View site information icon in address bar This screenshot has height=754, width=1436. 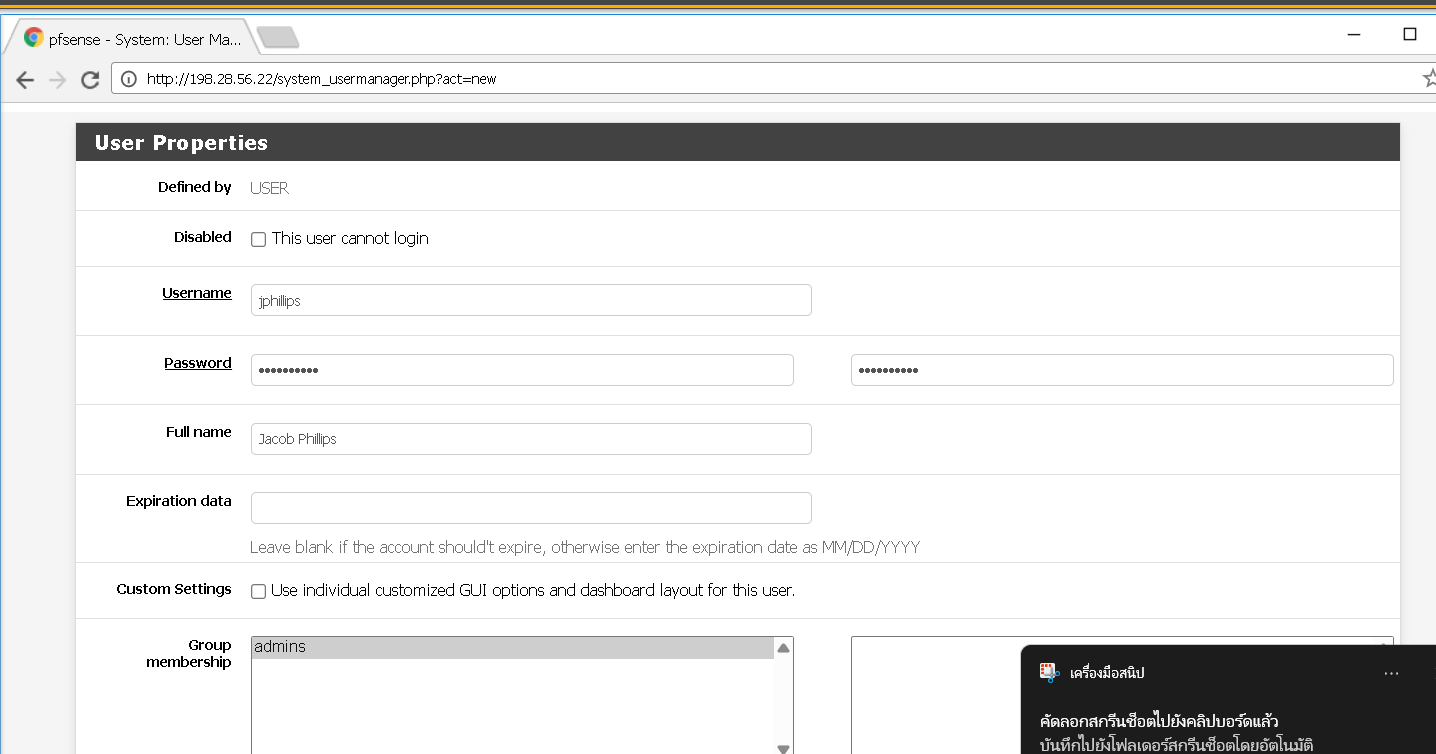[129, 79]
